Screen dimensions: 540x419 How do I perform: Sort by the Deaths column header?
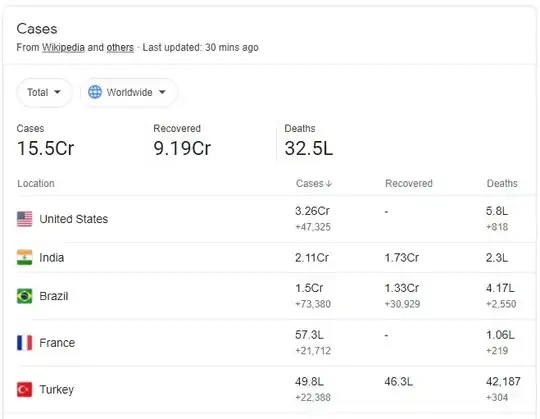pos(502,184)
